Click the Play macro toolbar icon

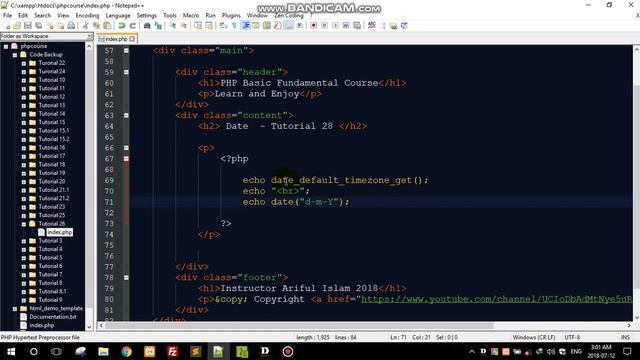(336, 26)
